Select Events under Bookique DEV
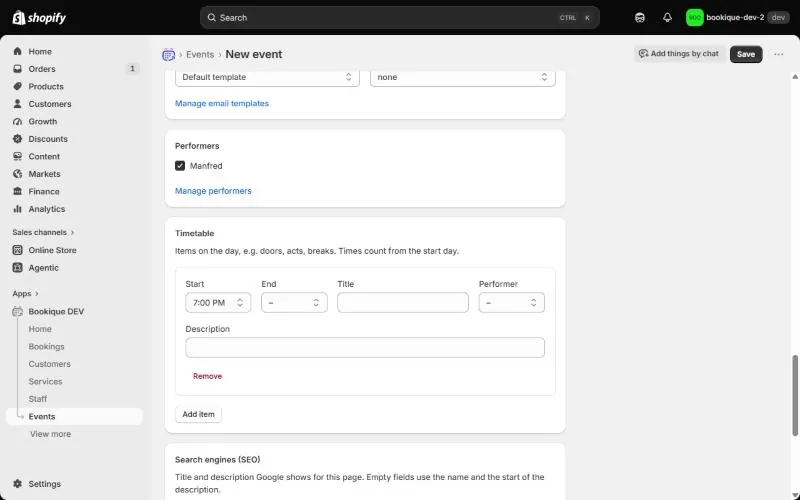 [74, 416]
